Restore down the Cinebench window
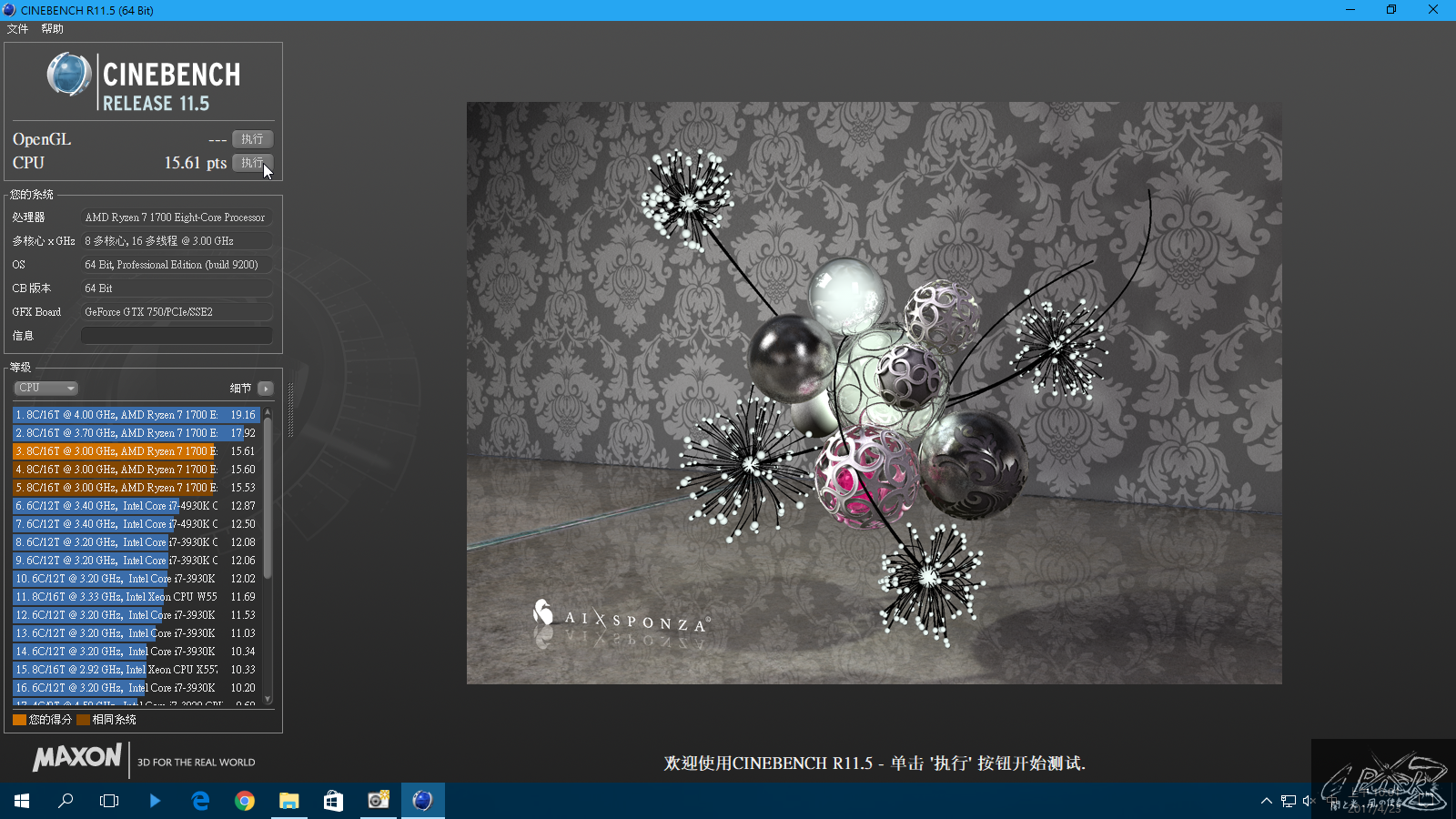 click(x=1391, y=10)
